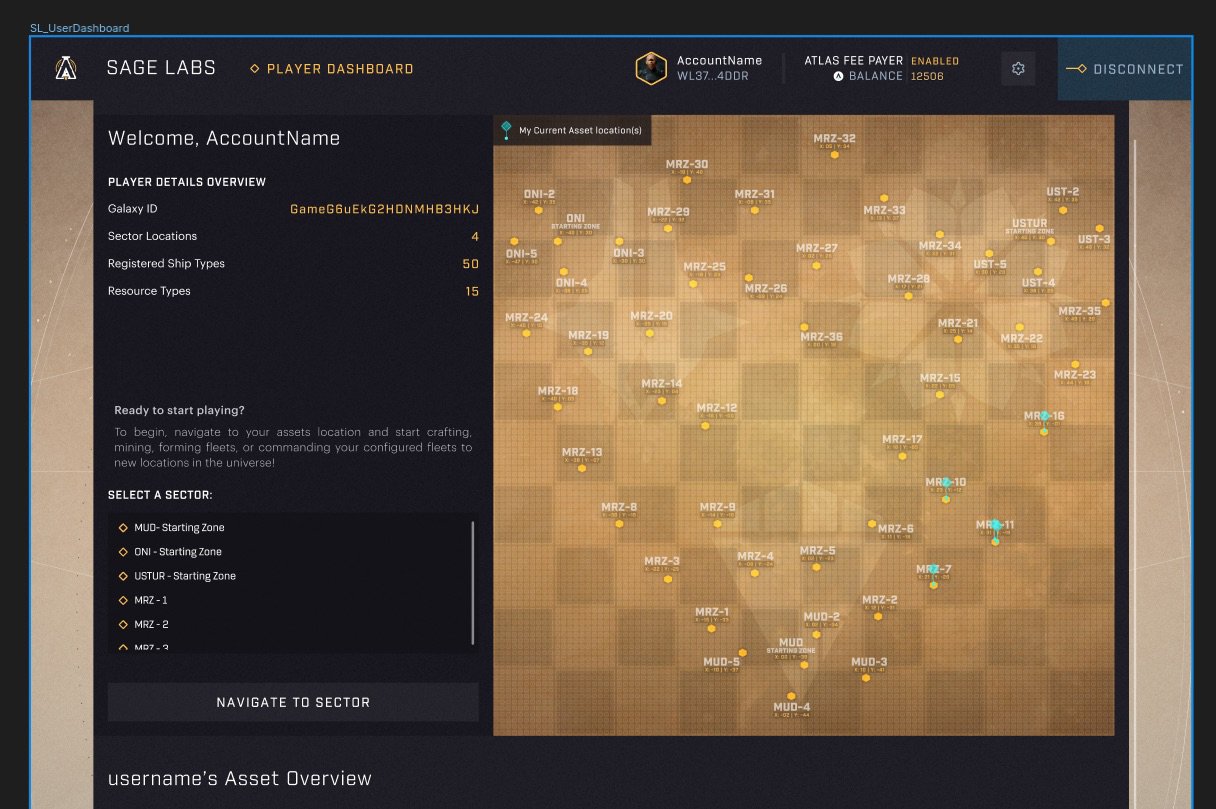This screenshot has width=1216, height=809.
Task: Click the diamond icon beside MUD-Starting Zone
Action: point(122,527)
